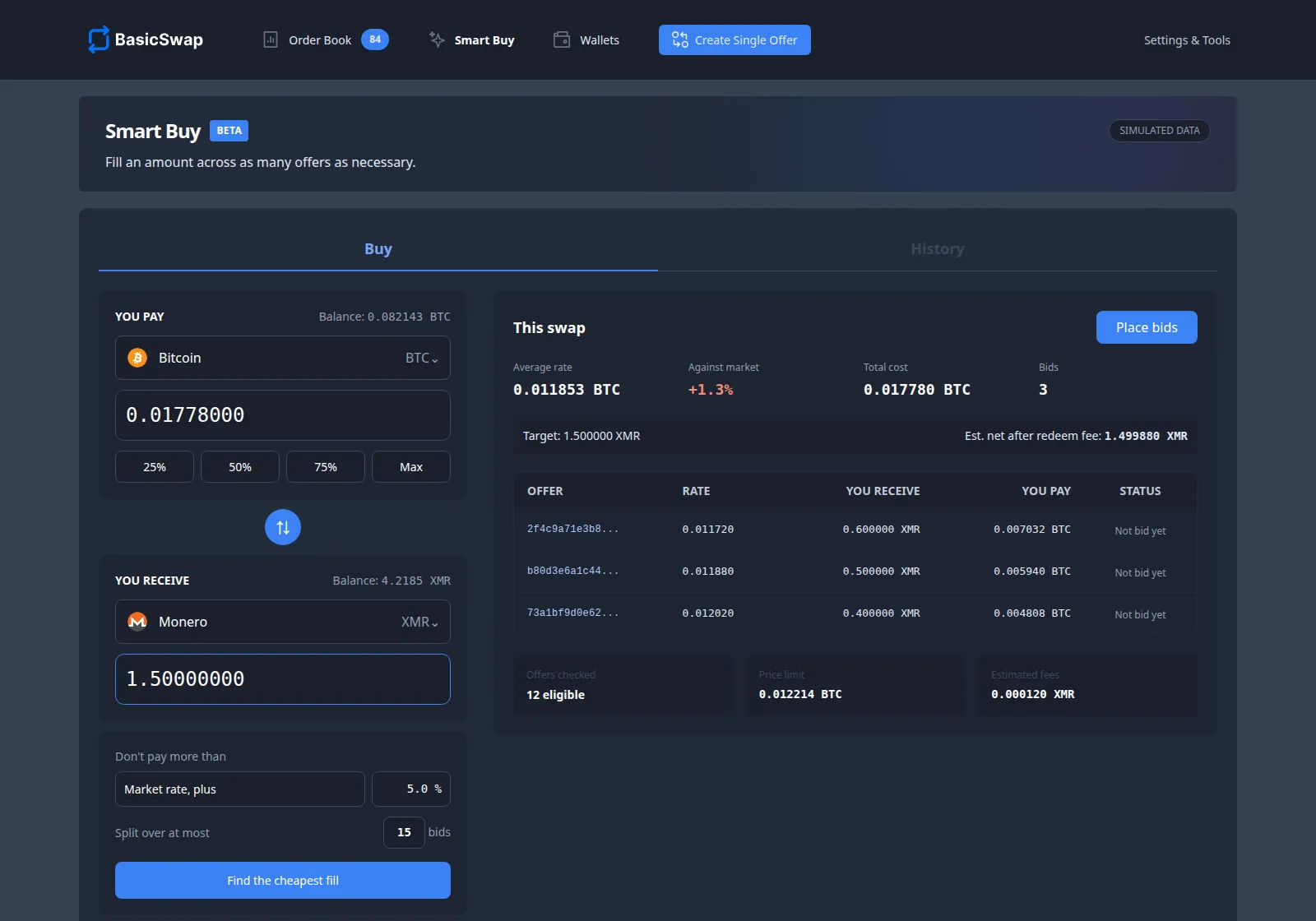Click Find the cheapest fill button
This screenshot has height=921, width=1316.
283,880
